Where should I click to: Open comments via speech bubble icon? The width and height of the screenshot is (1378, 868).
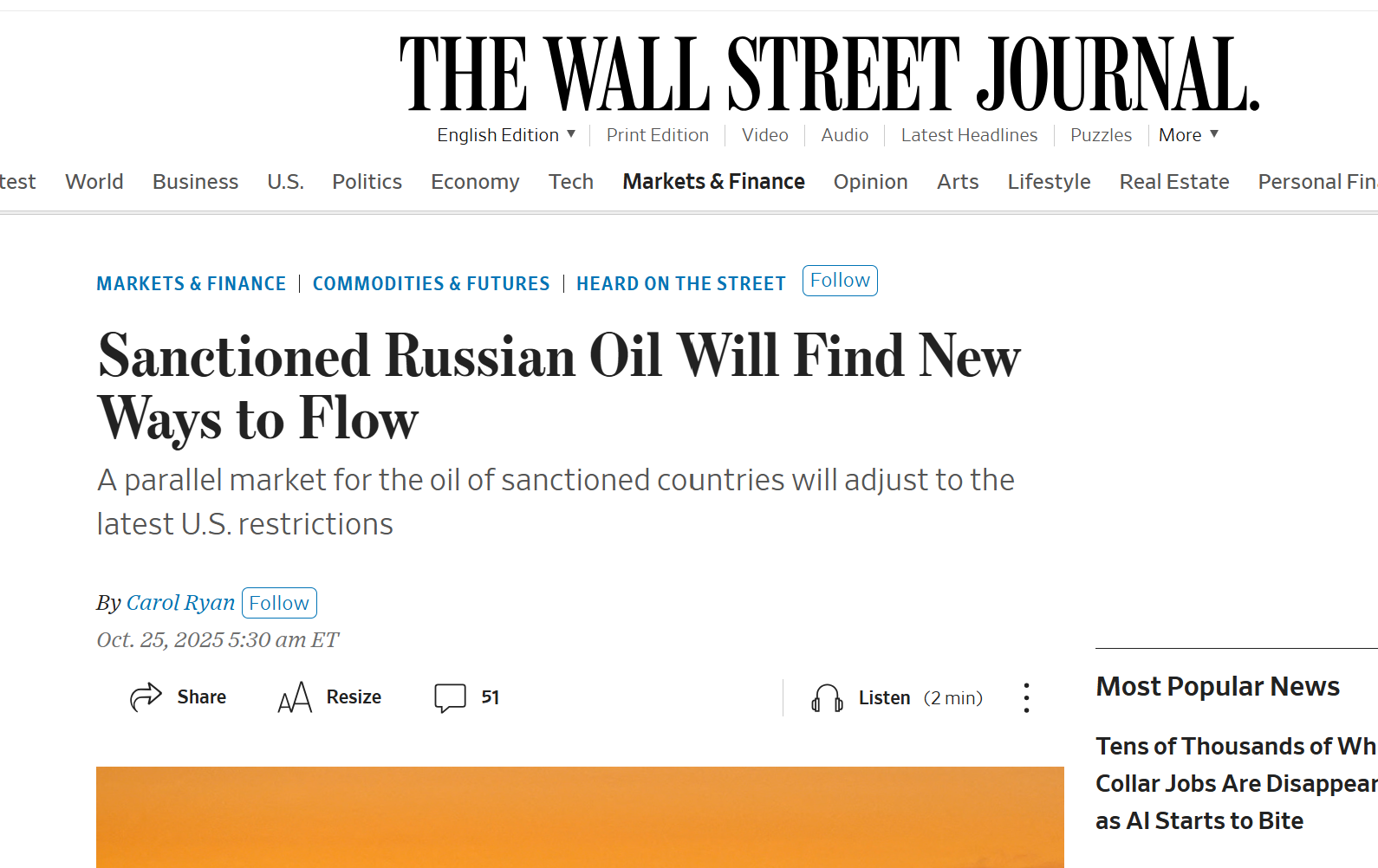pos(450,697)
